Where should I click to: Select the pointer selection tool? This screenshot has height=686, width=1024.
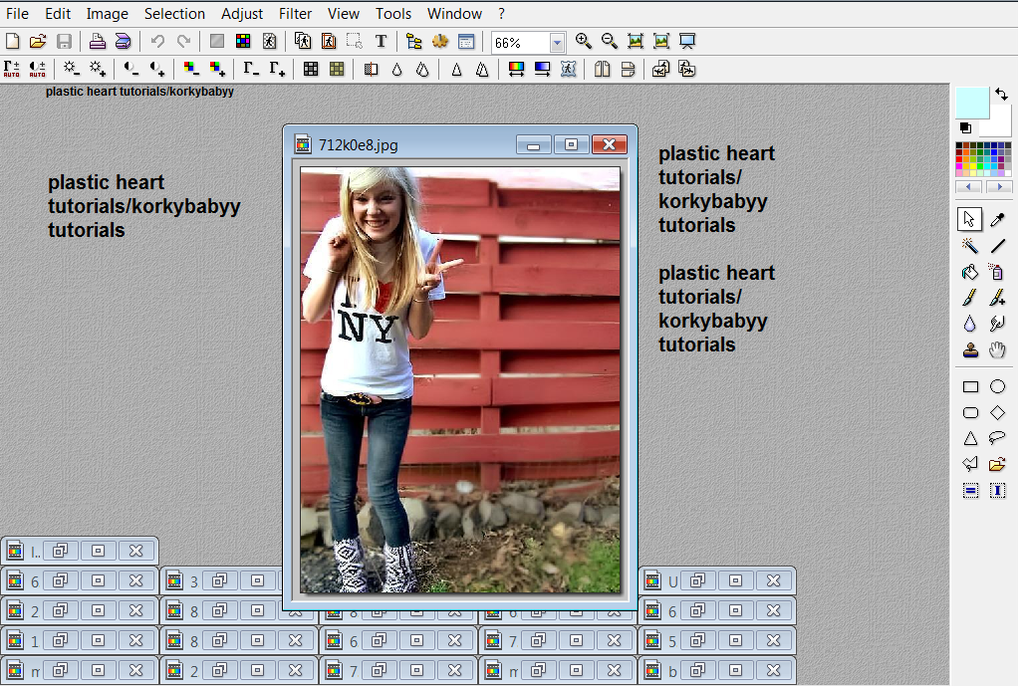click(970, 220)
